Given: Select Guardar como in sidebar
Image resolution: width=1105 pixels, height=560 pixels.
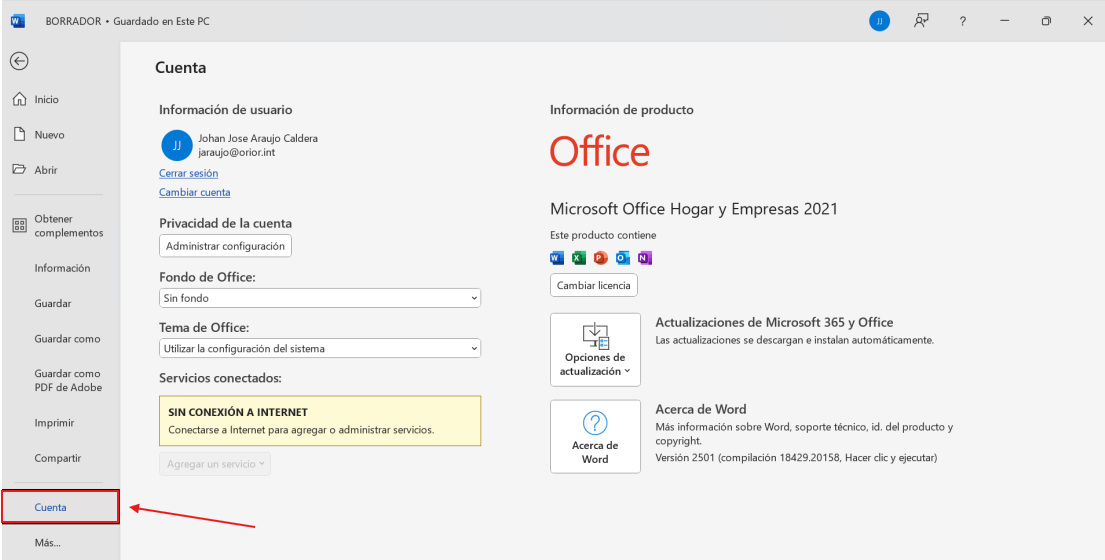Looking at the screenshot, I should coord(67,339).
